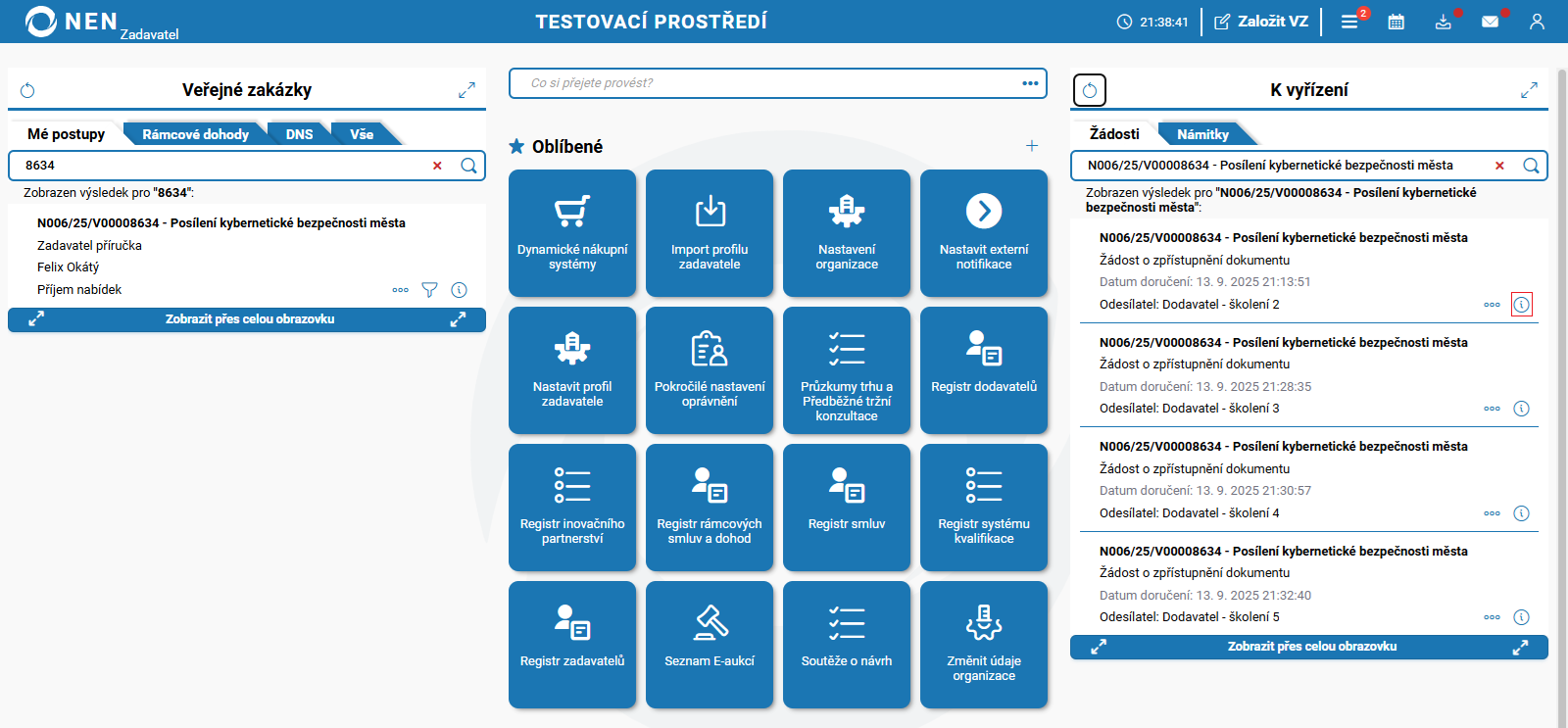Image resolution: width=1568 pixels, height=728 pixels.
Task: Show info for Dodavatel - školení 2 request
Action: (x=1521, y=305)
